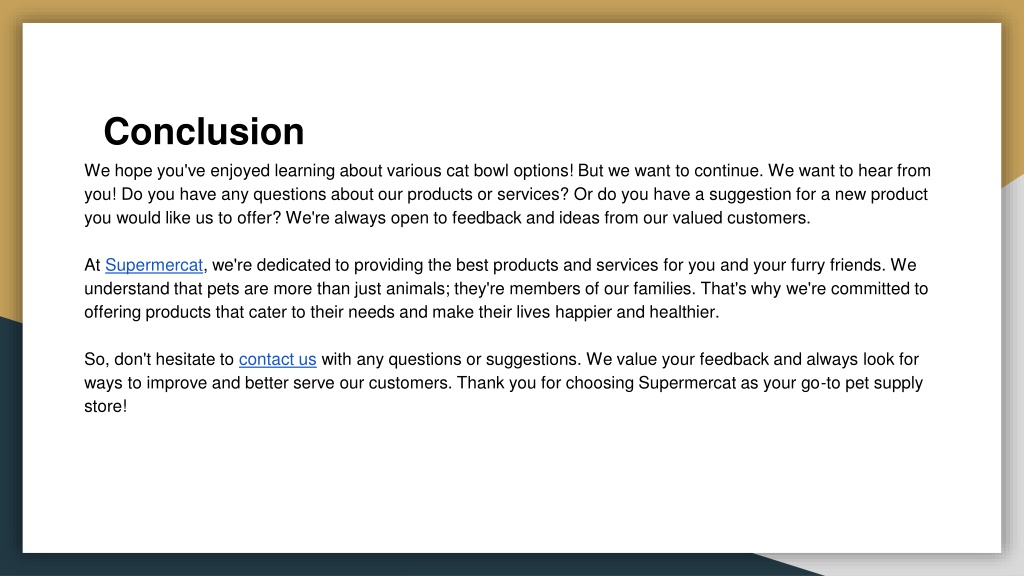This screenshot has width=1024, height=576.
Task: Follow the 'contact us' link
Action: 278,359
